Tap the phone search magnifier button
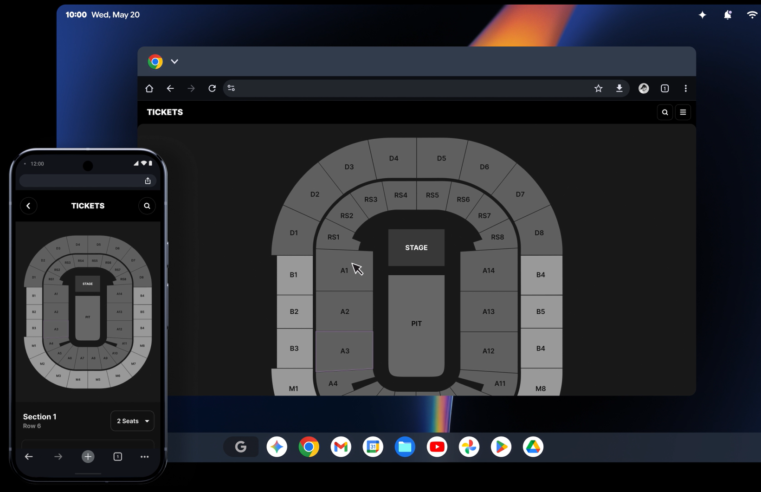 147,206
